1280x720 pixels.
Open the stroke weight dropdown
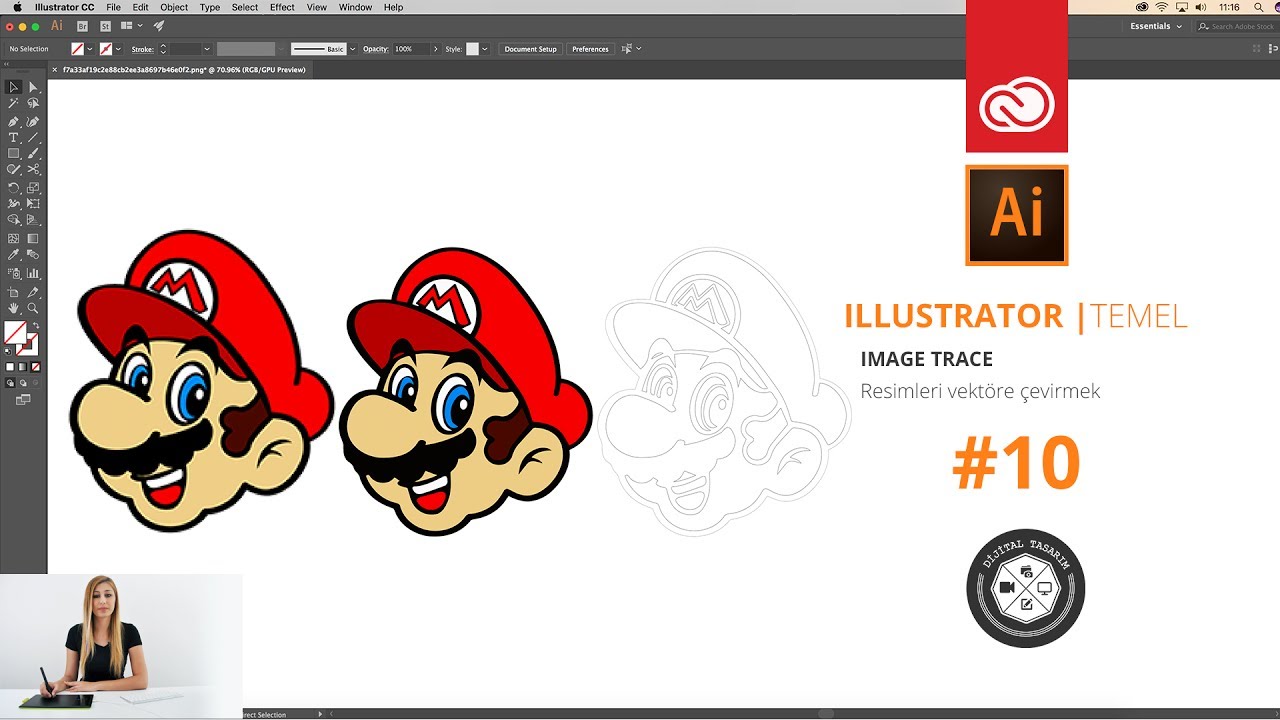click(x=207, y=49)
